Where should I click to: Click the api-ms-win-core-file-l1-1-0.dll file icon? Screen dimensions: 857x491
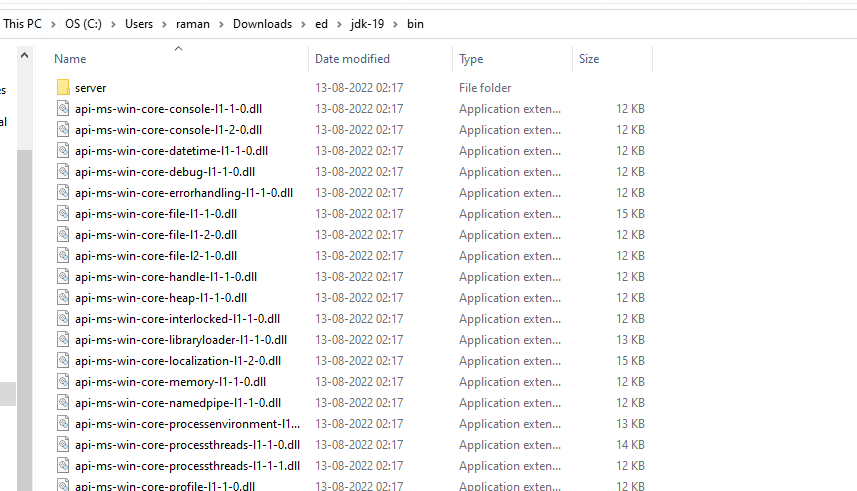coord(63,213)
